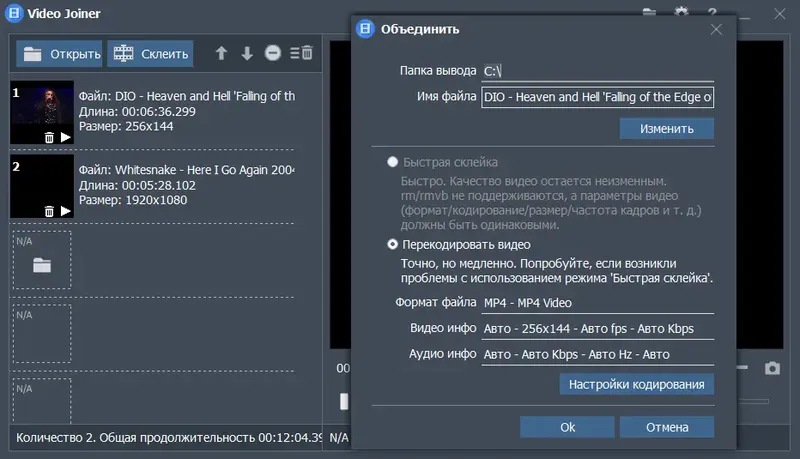Click the 'Настройки кодирования' button
800x459 pixels.
tap(637, 384)
